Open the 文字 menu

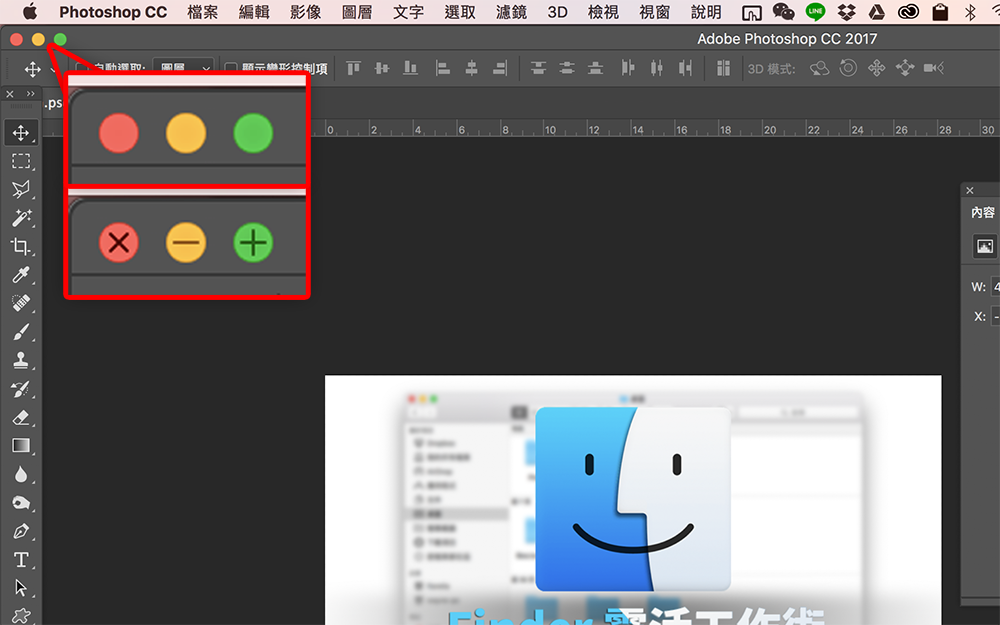(x=408, y=12)
